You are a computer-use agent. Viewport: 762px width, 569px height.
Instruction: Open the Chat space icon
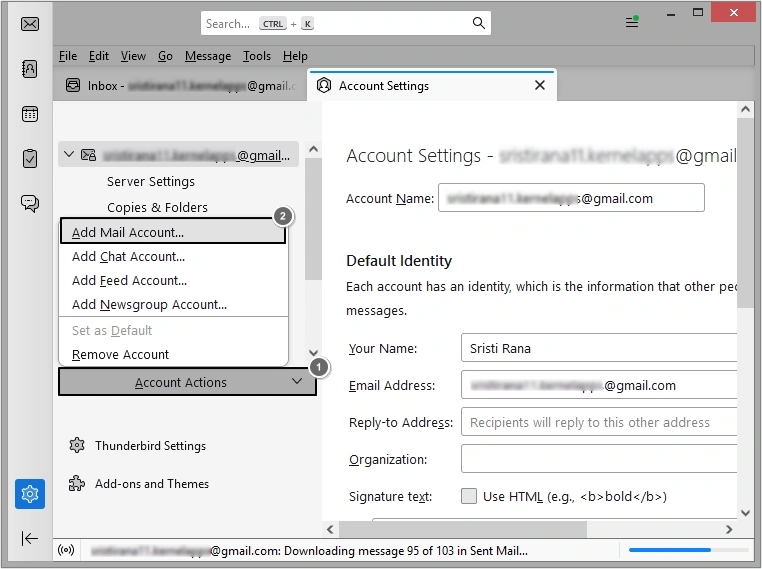point(30,203)
